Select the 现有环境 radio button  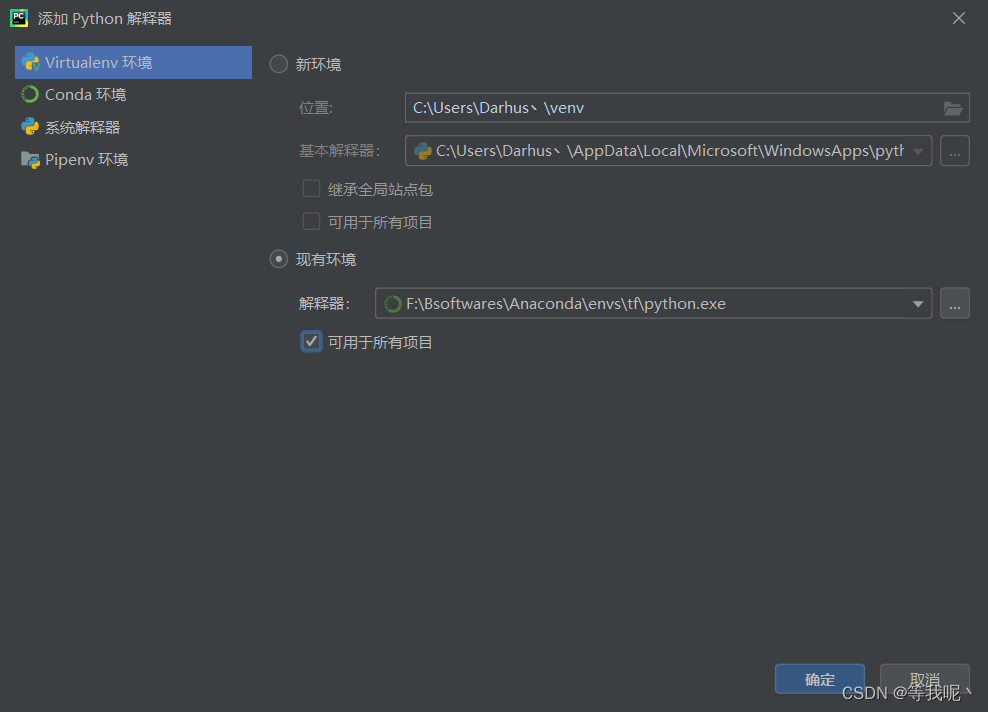click(279, 259)
